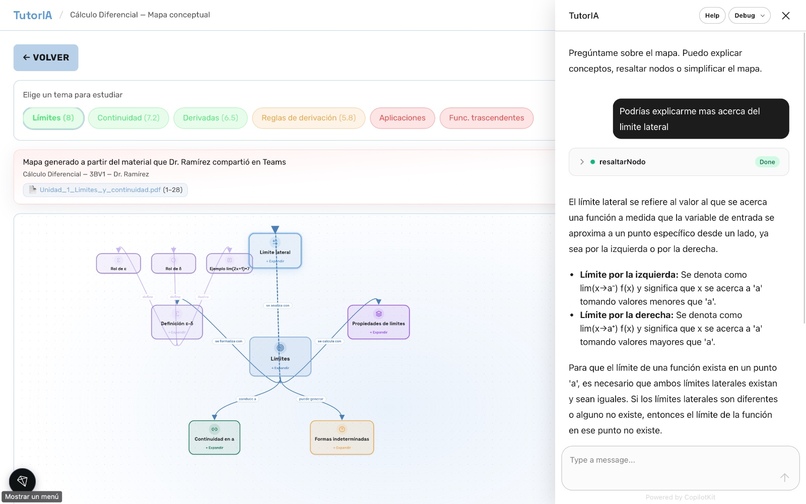This screenshot has width=806, height=504.
Task: Select the Reglas de derivación (5.8) chip
Action: (x=308, y=118)
